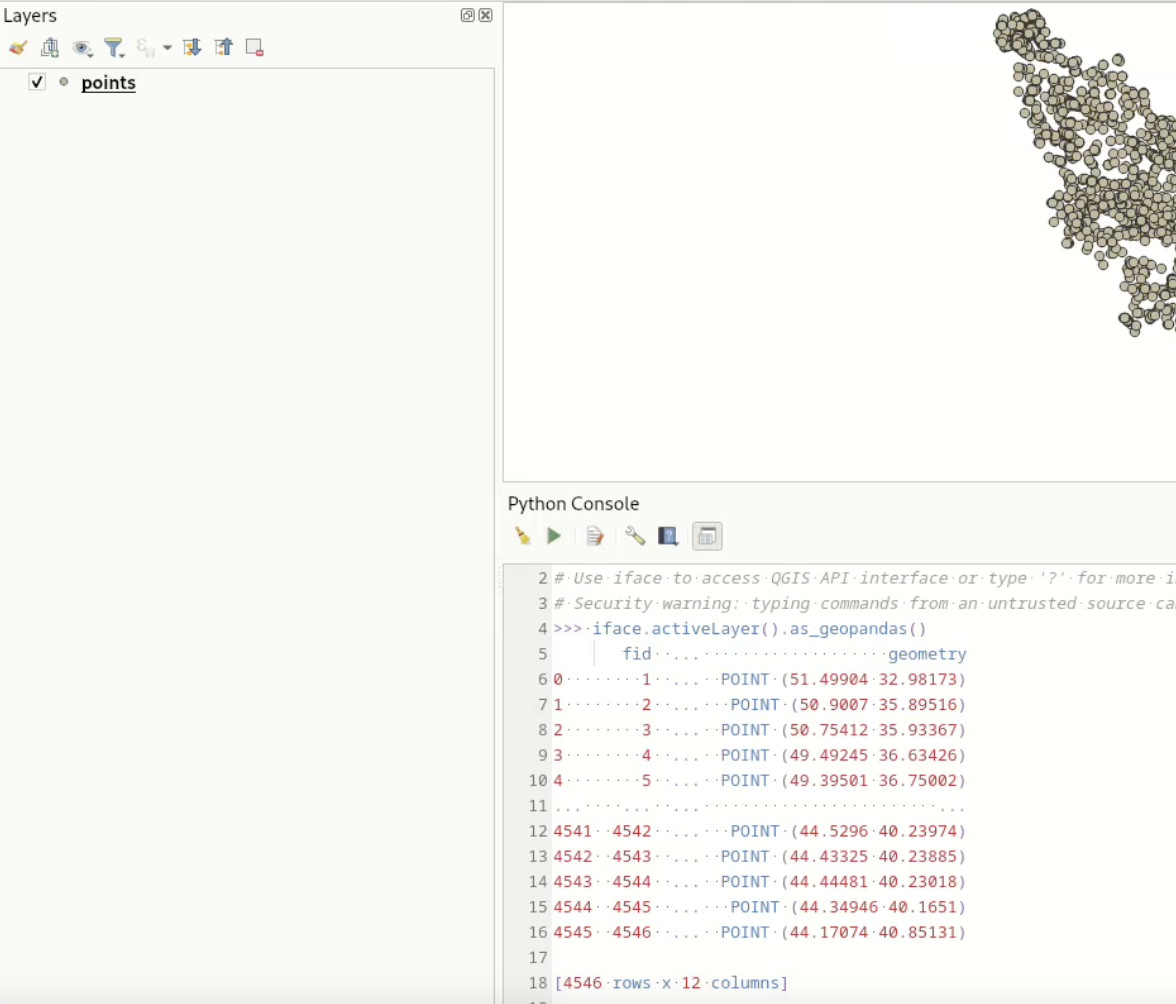Image resolution: width=1176 pixels, height=1004 pixels.
Task: Click Remove Layer/Group icon
Action: click(254, 47)
